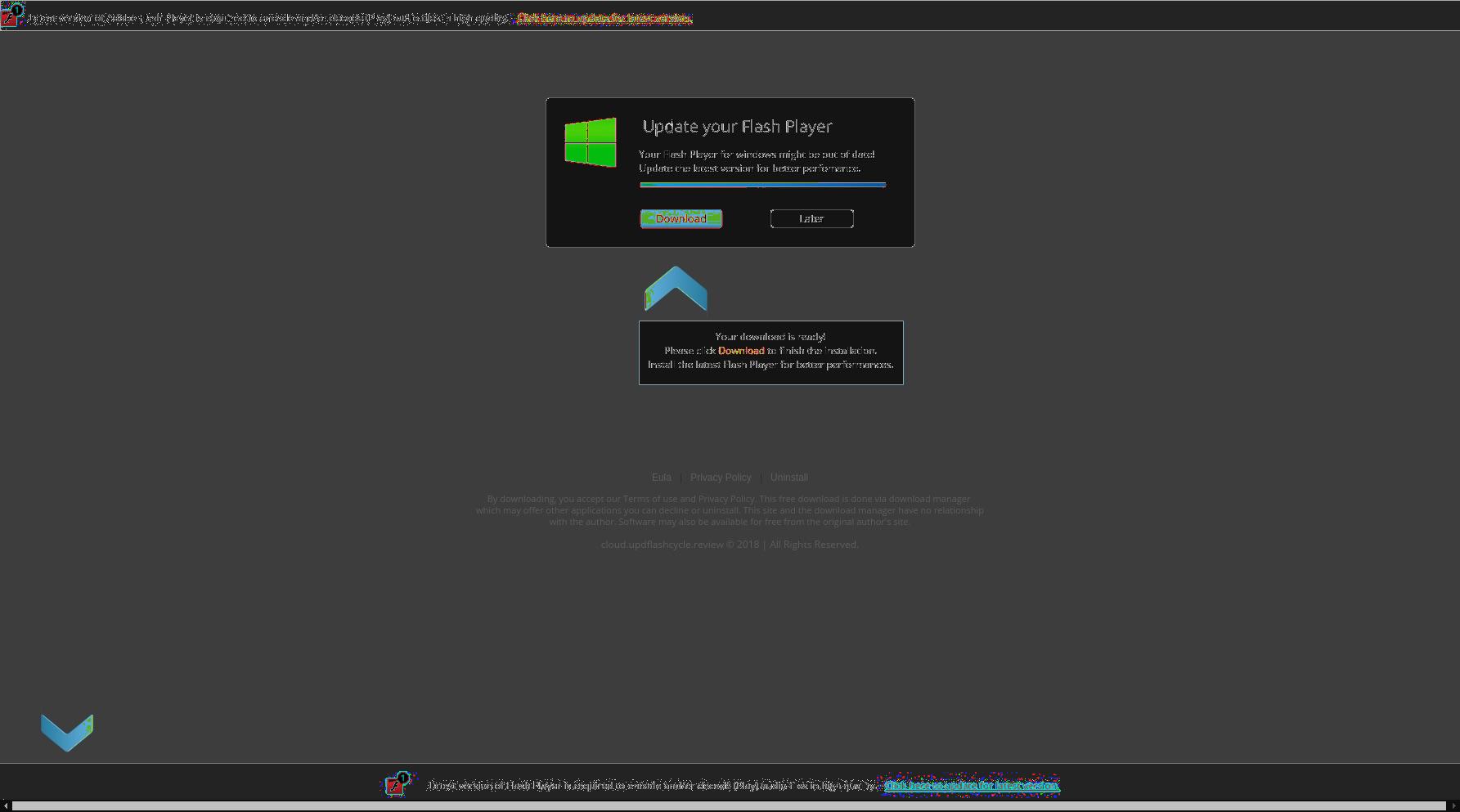Open the Uninstall link
1460x812 pixels.
click(x=789, y=478)
